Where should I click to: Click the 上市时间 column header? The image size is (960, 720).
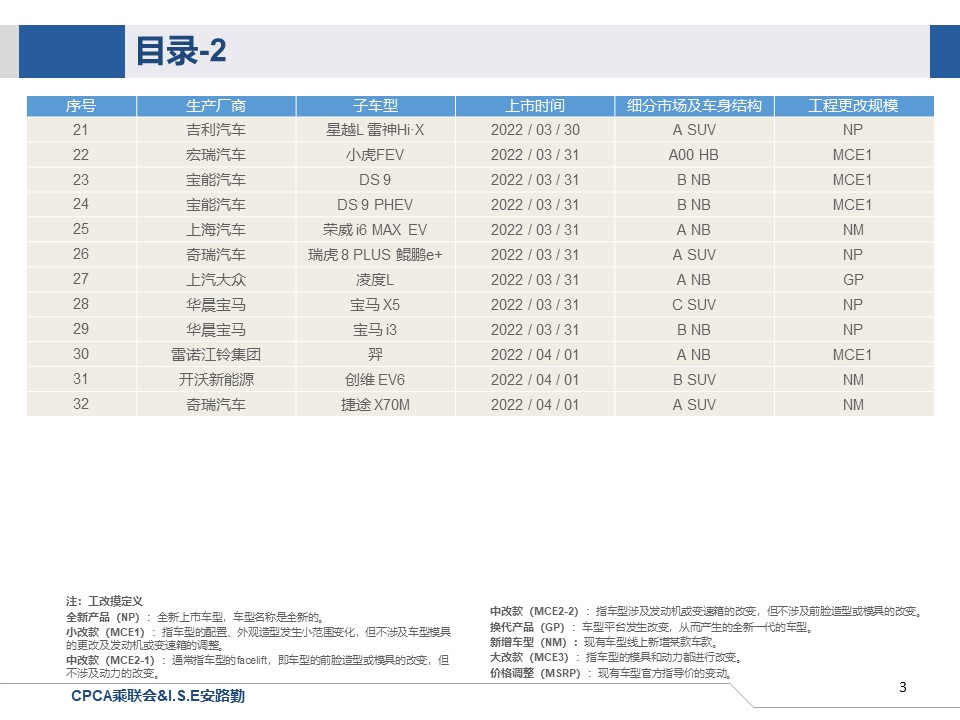point(535,106)
